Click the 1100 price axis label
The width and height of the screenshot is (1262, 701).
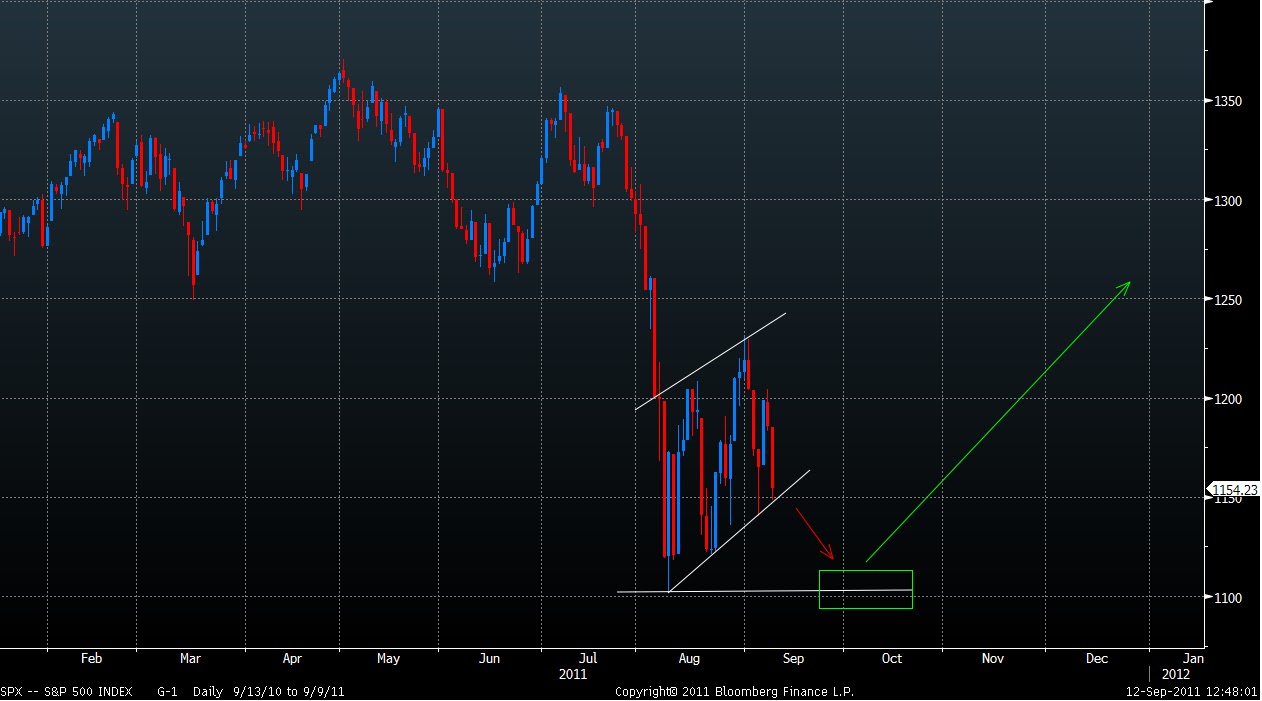(x=1228, y=598)
